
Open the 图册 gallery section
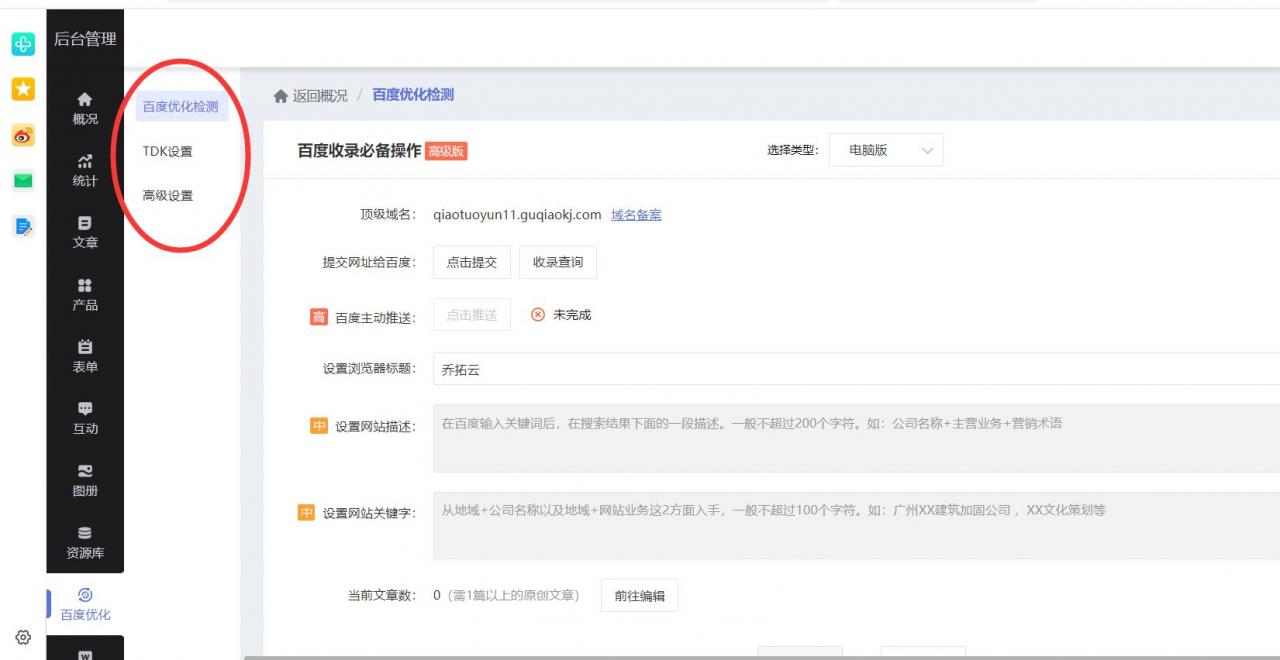(85, 482)
